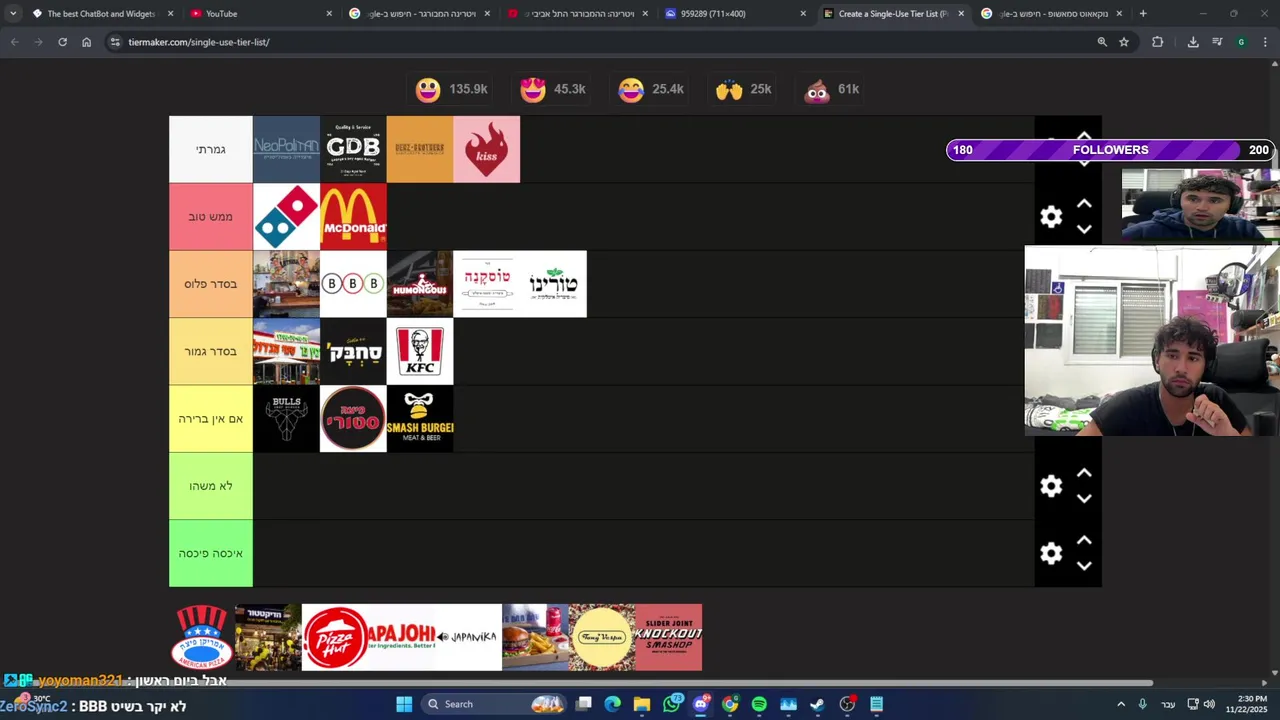Click the taskbar Search box

[494, 704]
